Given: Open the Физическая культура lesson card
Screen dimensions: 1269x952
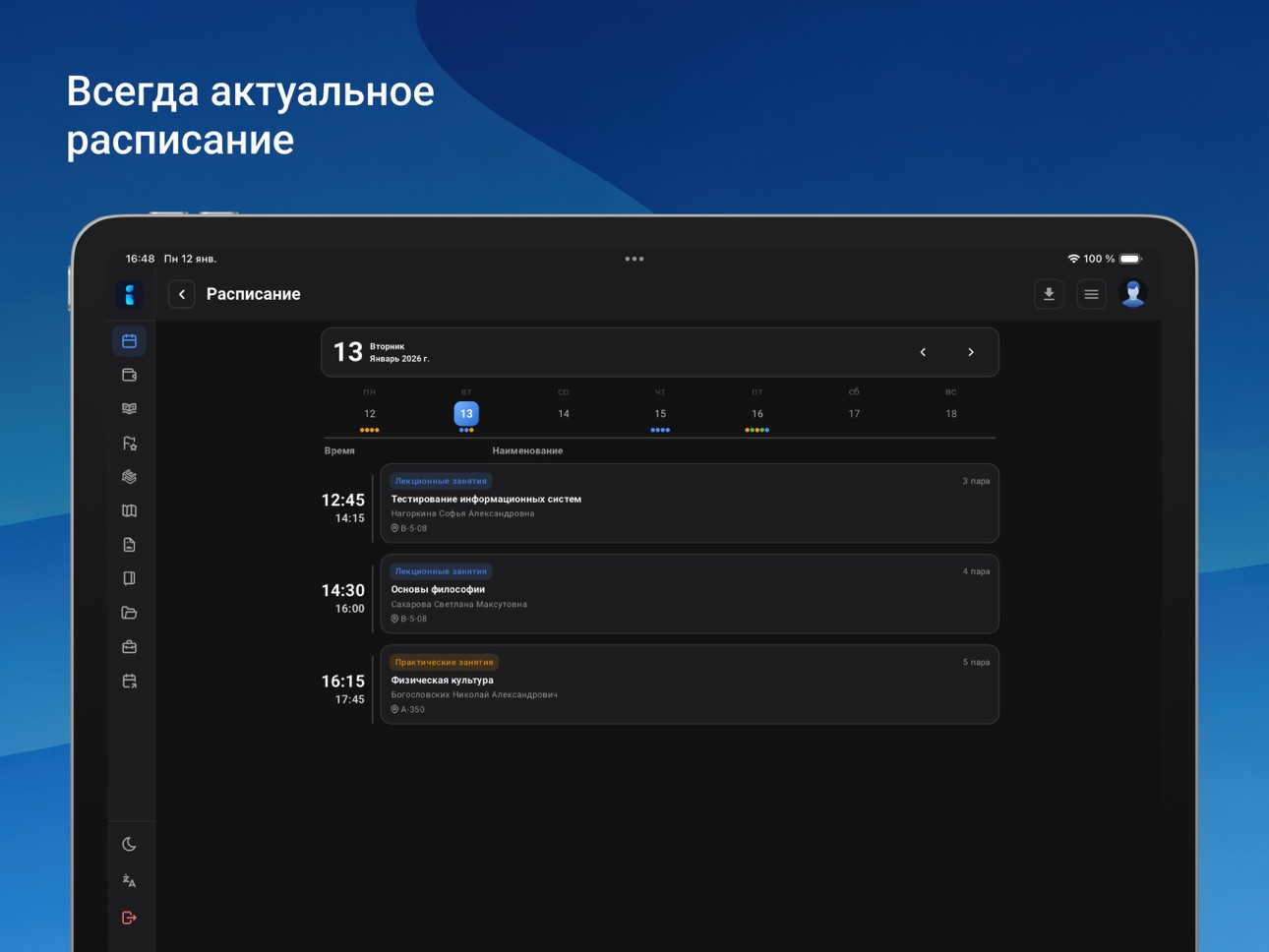Looking at the screenshot, I should (x=690, y=684).
